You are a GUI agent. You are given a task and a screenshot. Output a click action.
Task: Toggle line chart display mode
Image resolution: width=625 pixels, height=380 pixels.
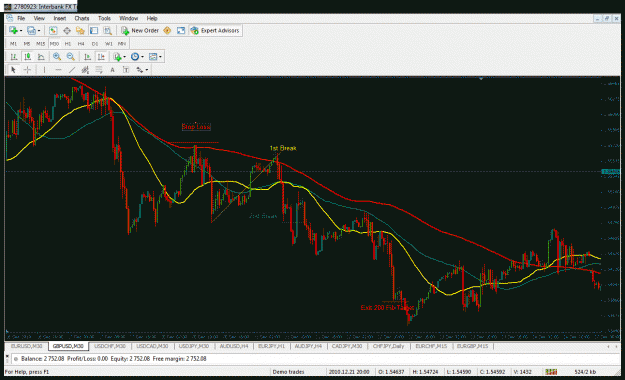pyautogui.click(x=41, y=57)
